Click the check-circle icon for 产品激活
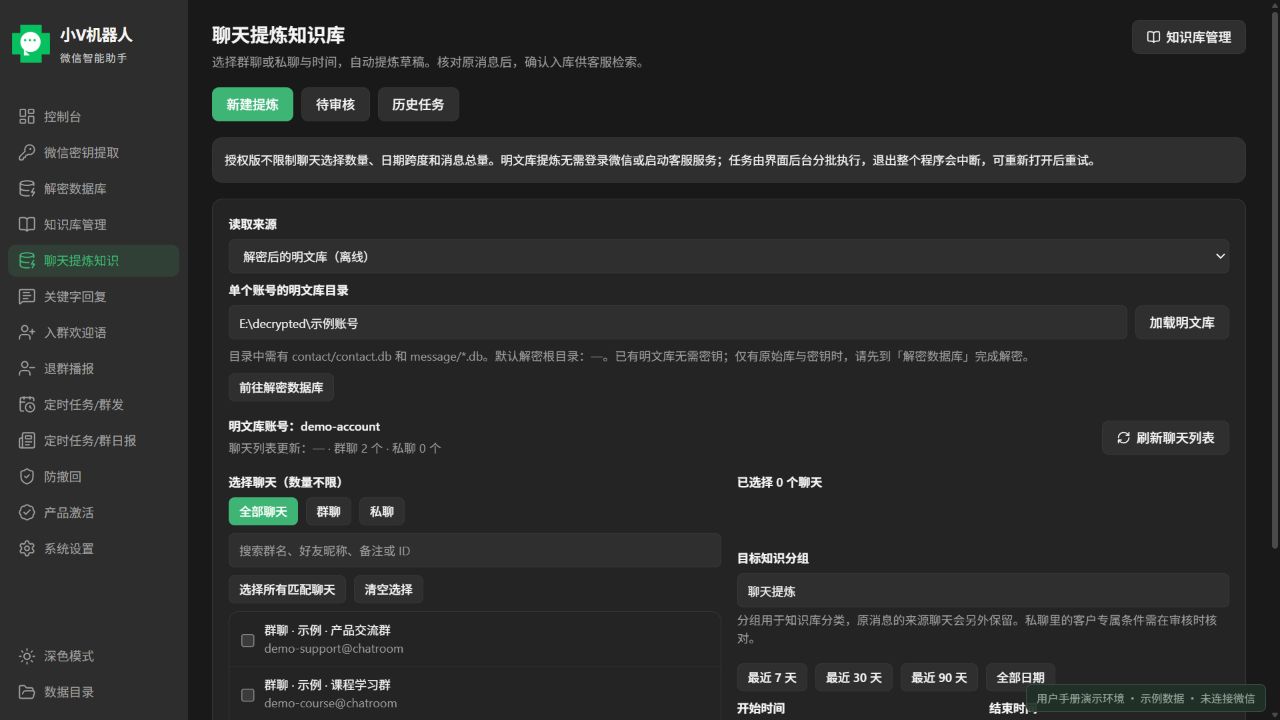The width and height of the screenshot is (1280, 720). (x=27, y=513)
